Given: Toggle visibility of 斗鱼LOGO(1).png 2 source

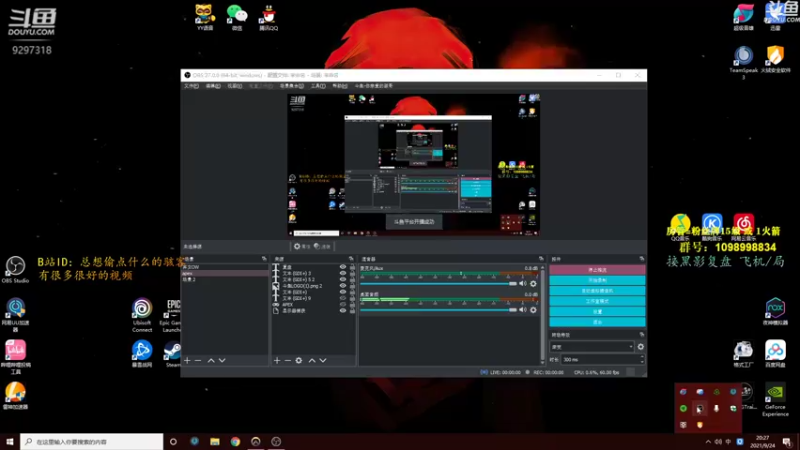Looking at the screenshot, I should click(x=343, y=286).
